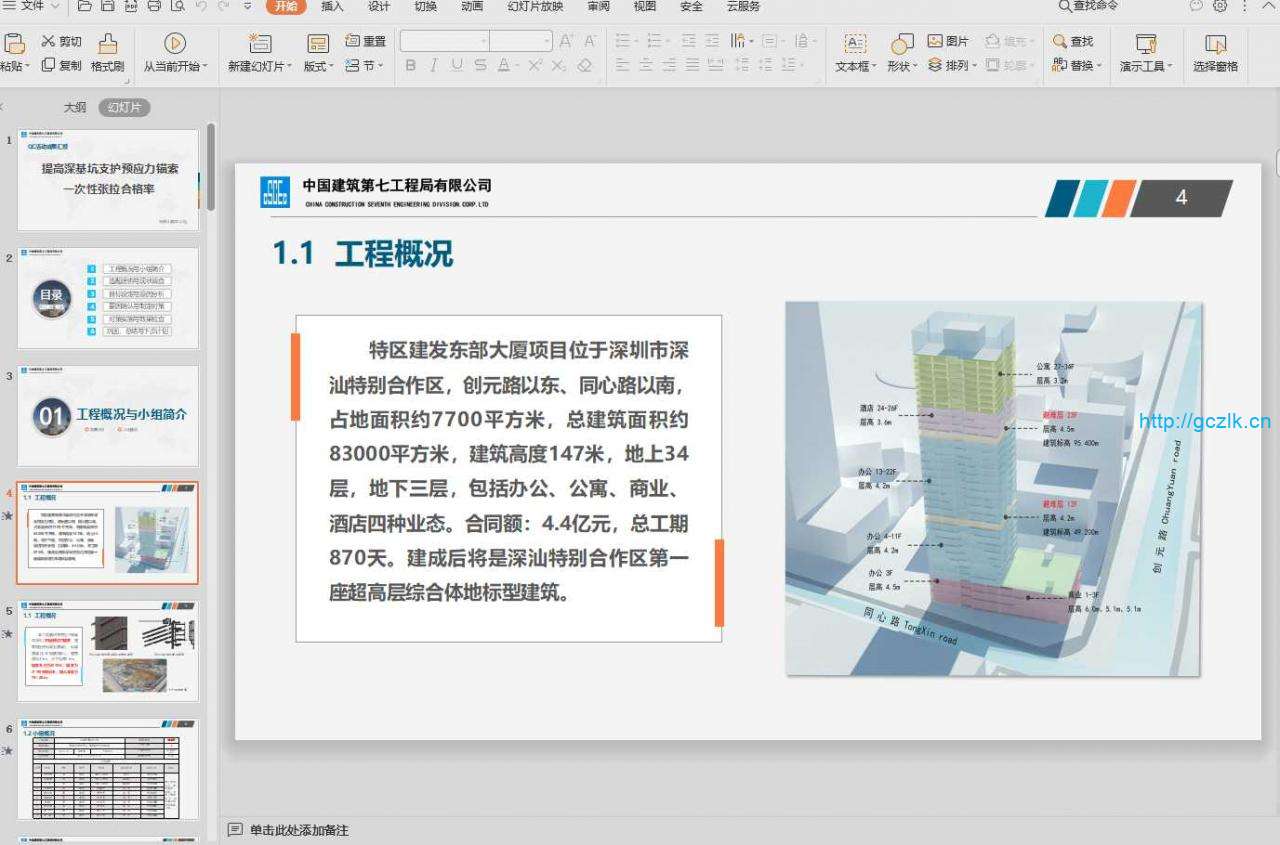Click the notes area to add remarks
This screenshot has height=845, width=1280.
299,830
